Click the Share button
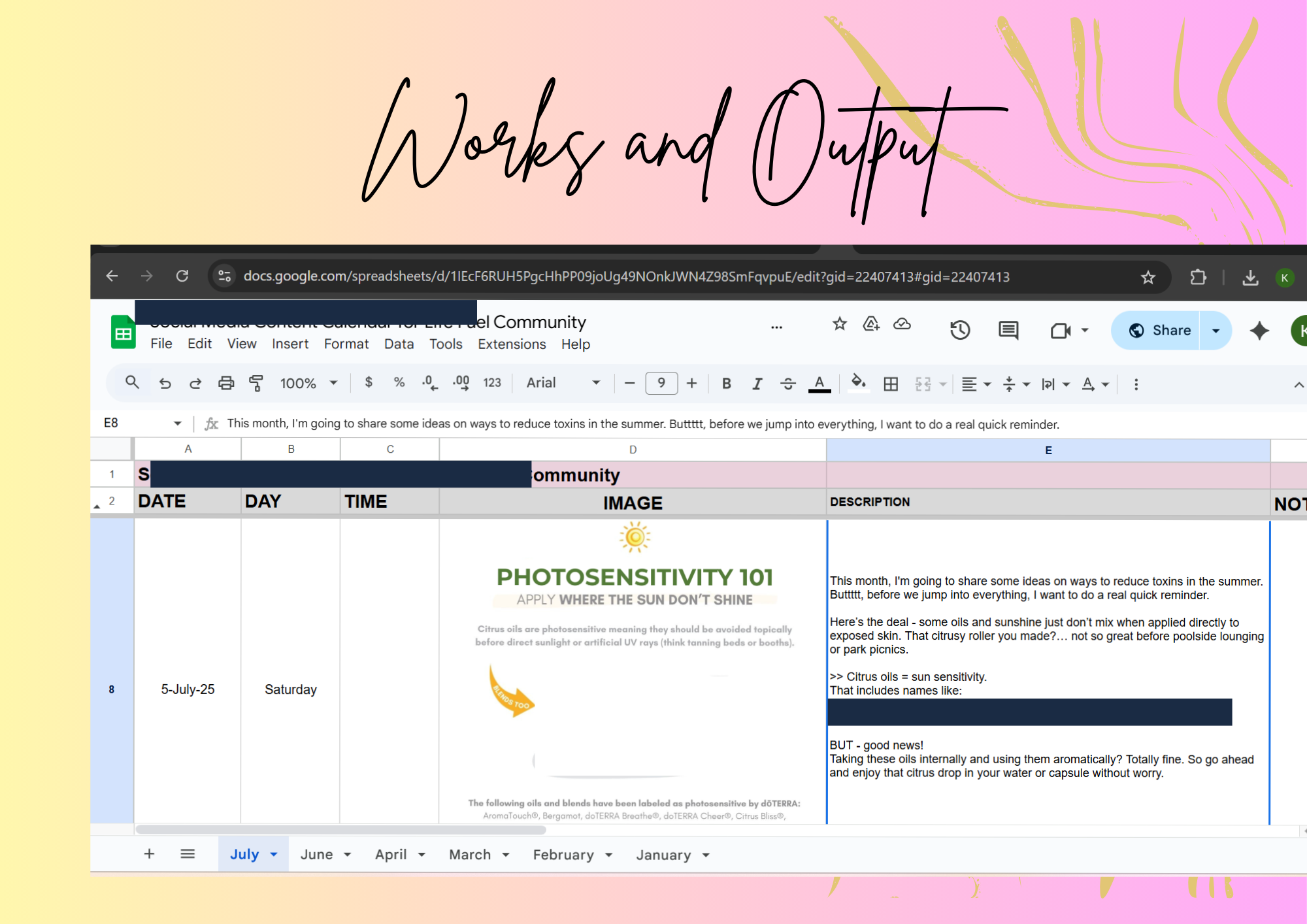The width and height of the screenshot is (1307, 924). coord(1160,331)
